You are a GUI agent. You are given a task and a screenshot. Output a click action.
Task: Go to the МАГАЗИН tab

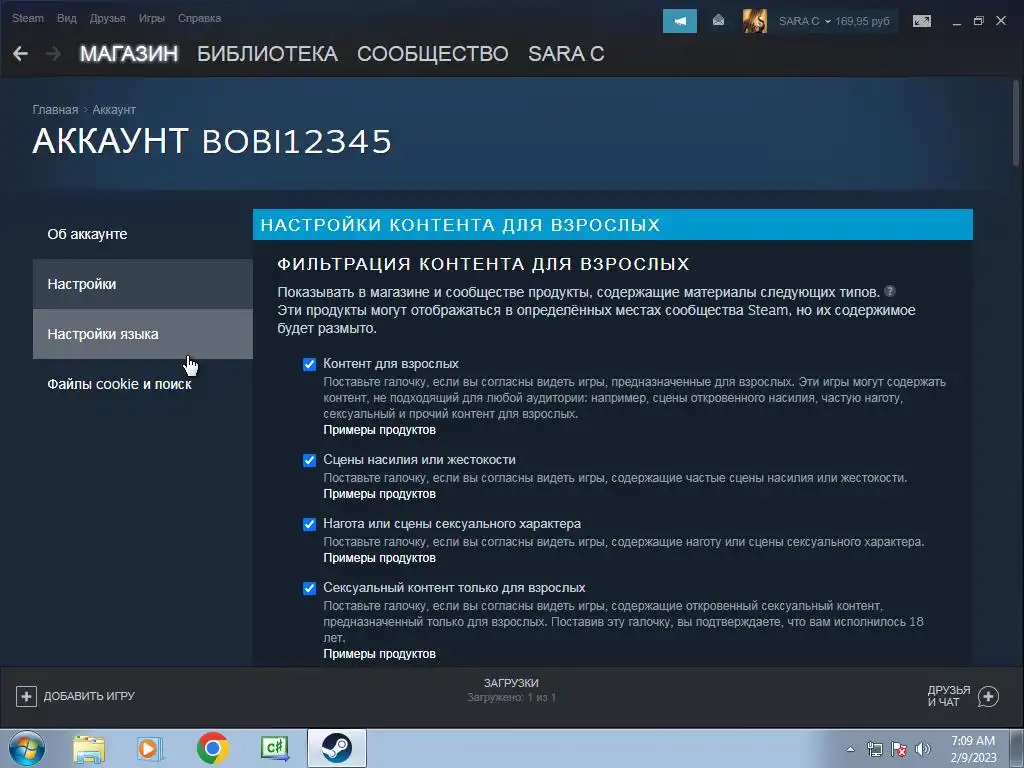tap(129, 54)
